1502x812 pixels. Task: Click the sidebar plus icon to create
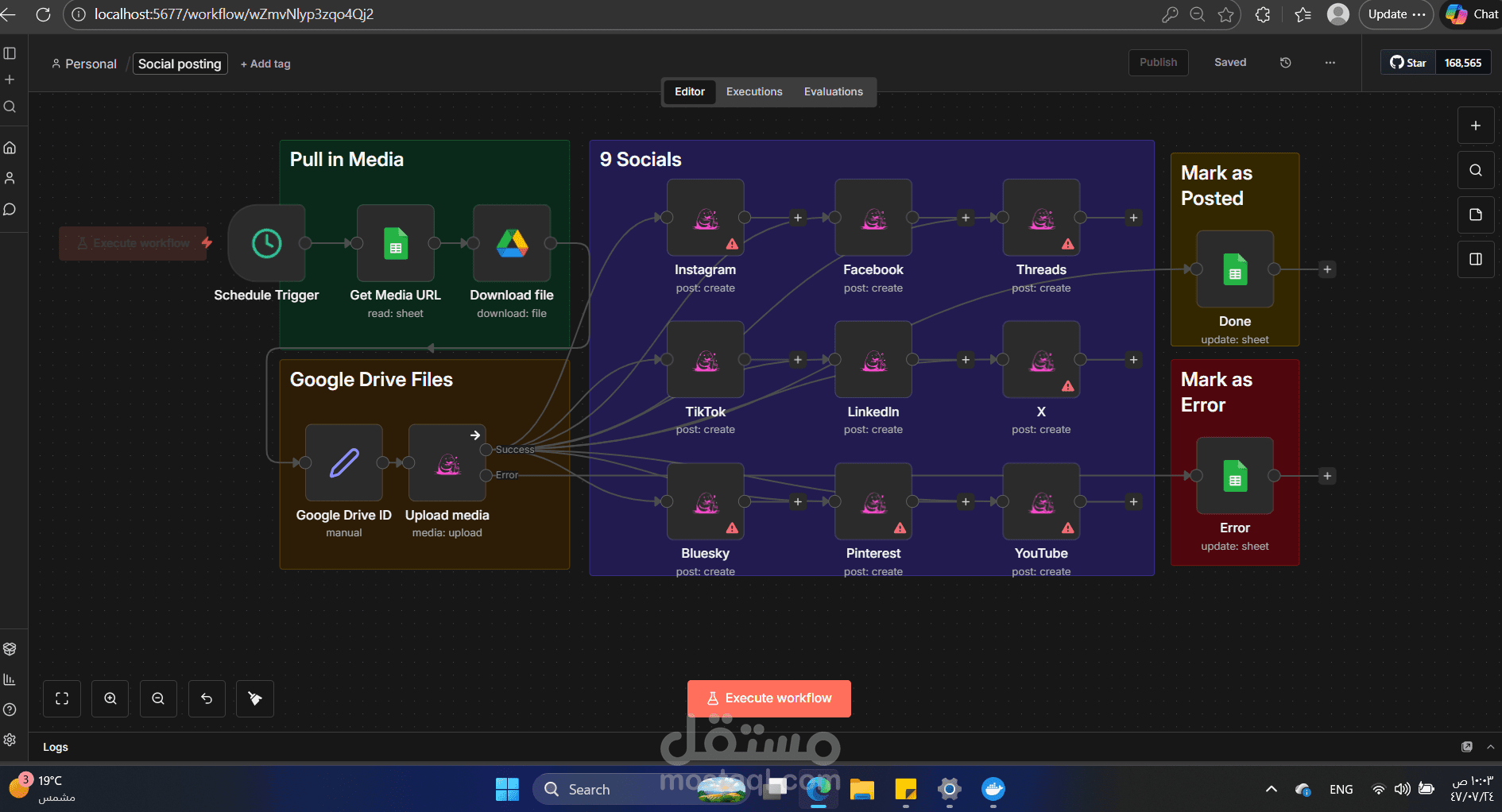[x=10, y=79]
